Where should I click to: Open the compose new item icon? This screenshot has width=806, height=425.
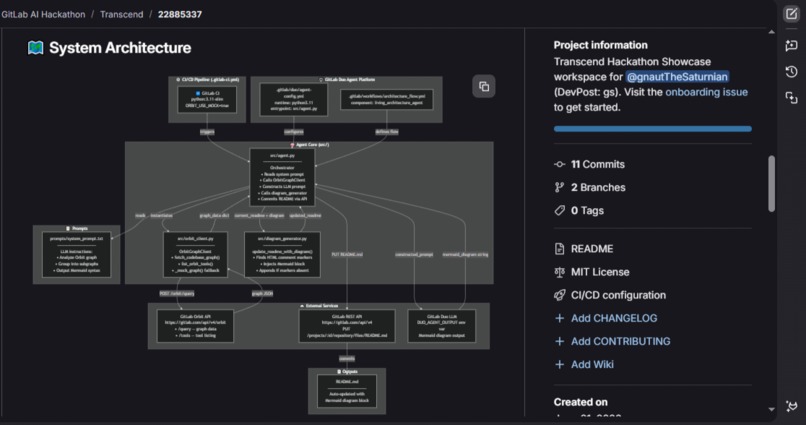pos(792,14)
